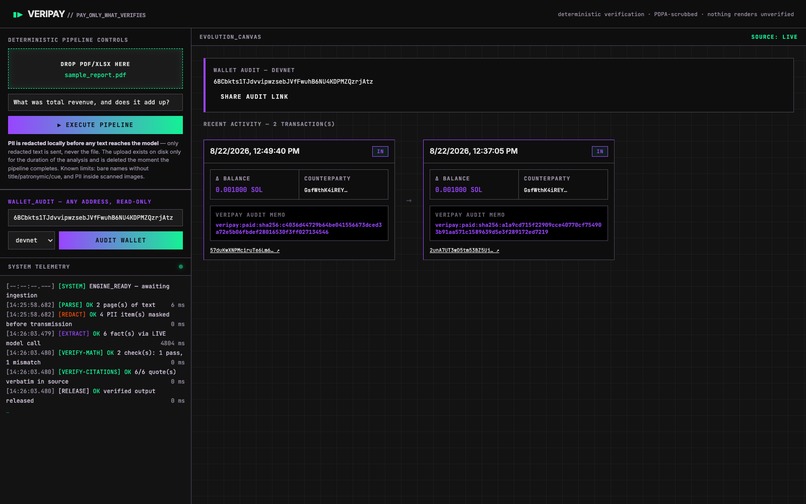806x504 pixels.
Task: Click audit memo hash starting c4036d
Action: 299,228
